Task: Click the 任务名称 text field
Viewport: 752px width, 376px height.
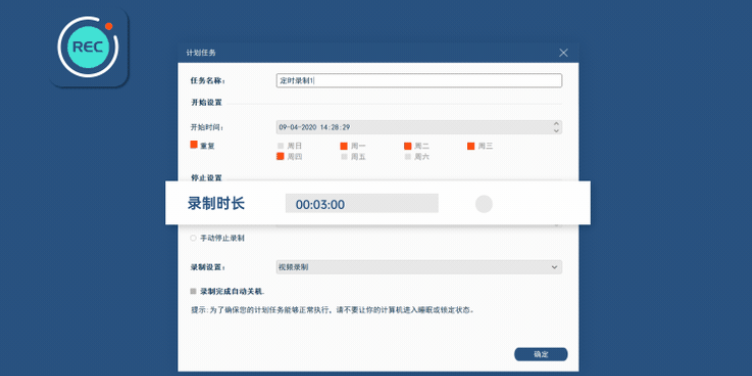Action: coord(419,81)
